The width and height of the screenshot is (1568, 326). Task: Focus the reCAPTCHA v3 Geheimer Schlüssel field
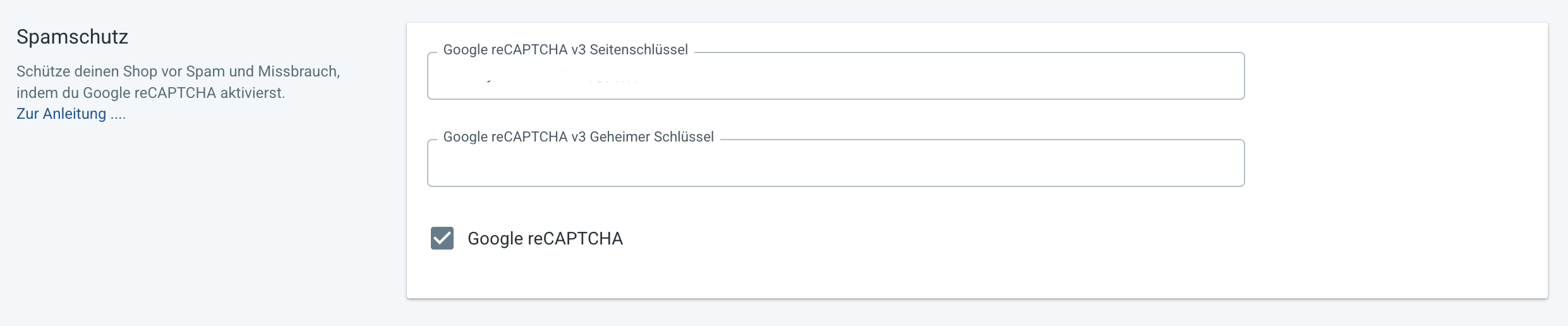click(835, 164)
